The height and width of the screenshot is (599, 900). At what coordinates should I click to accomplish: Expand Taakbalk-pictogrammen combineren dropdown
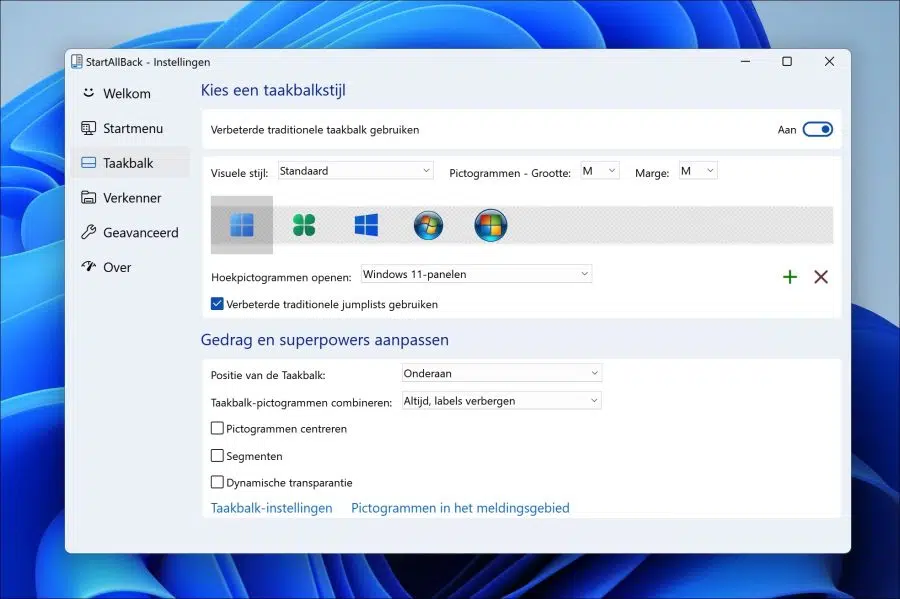click(501, 401)
